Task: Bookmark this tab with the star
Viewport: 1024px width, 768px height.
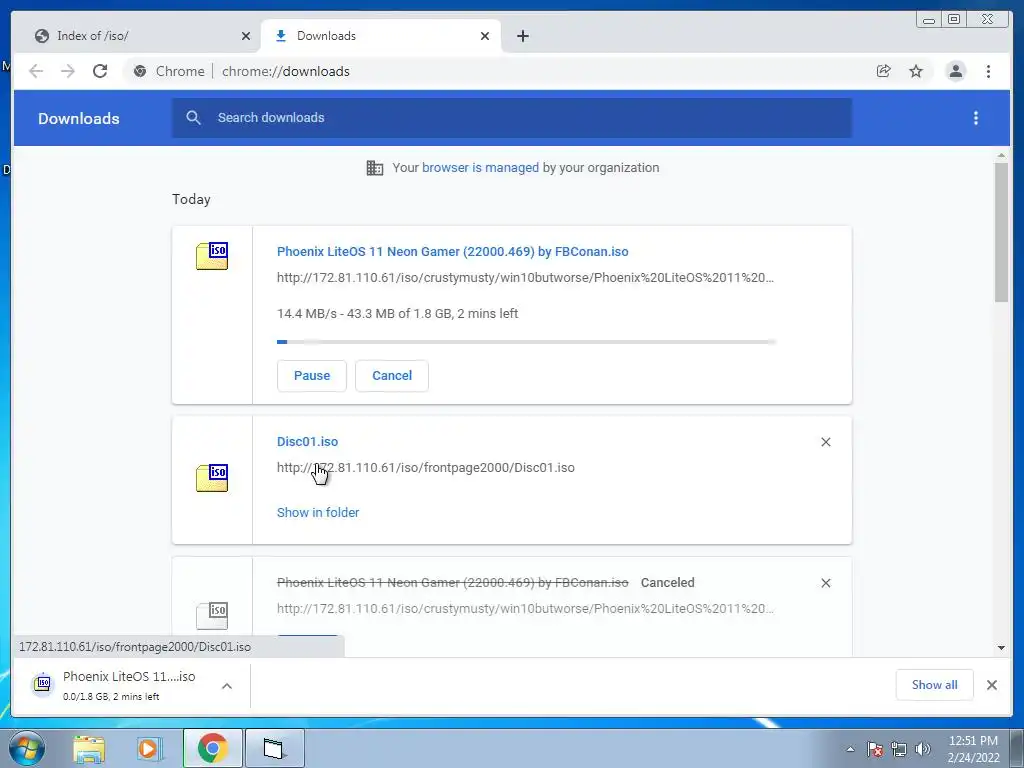Action: click(x=916, y=71)
